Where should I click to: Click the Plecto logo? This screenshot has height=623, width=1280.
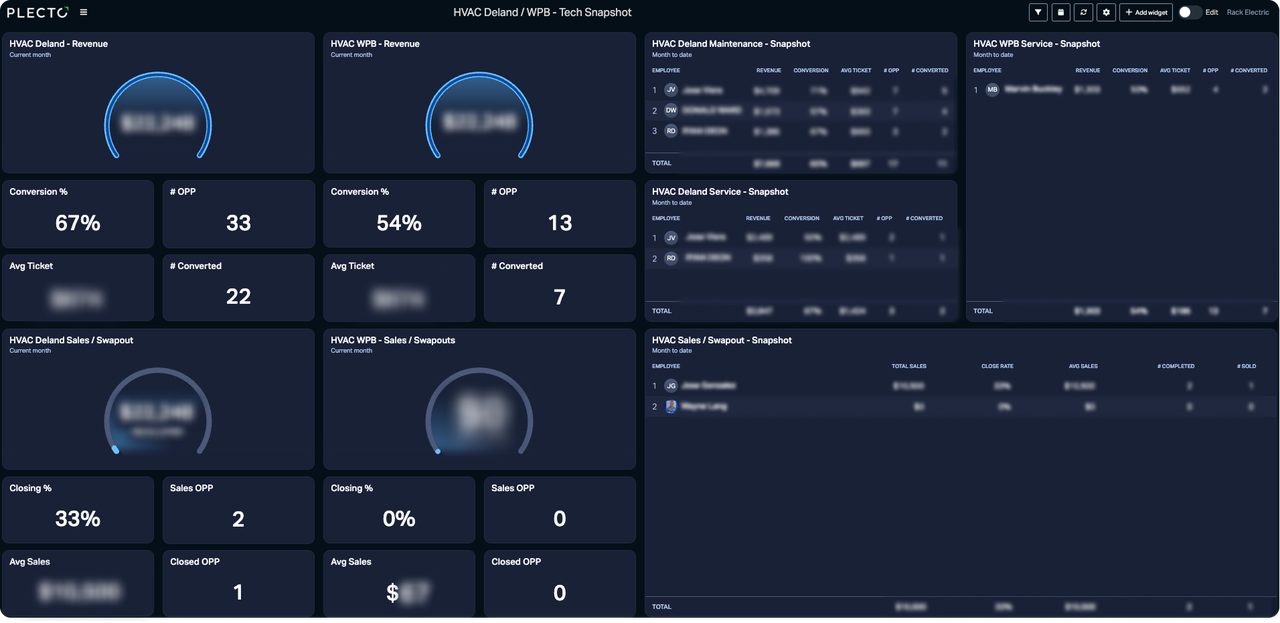[x=38, y=13]
